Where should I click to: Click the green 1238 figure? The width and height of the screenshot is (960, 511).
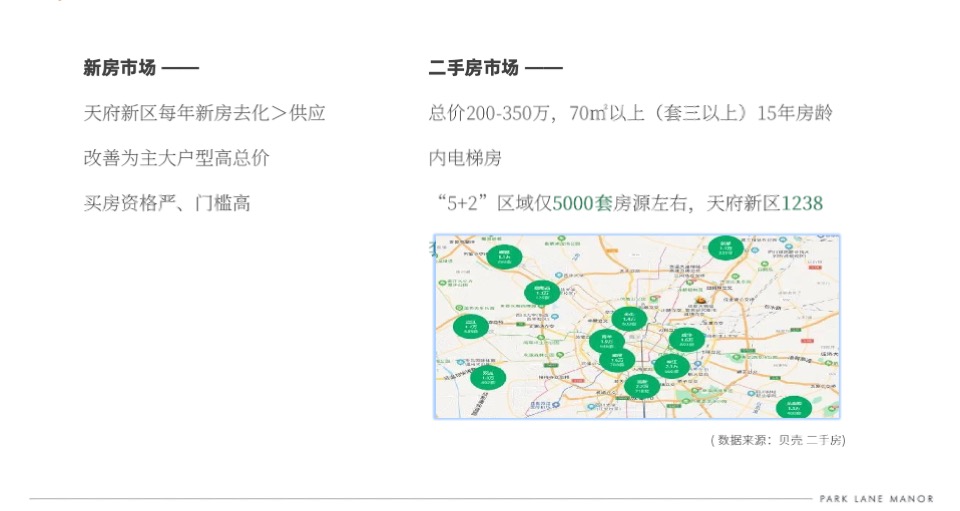coord(802,203)
